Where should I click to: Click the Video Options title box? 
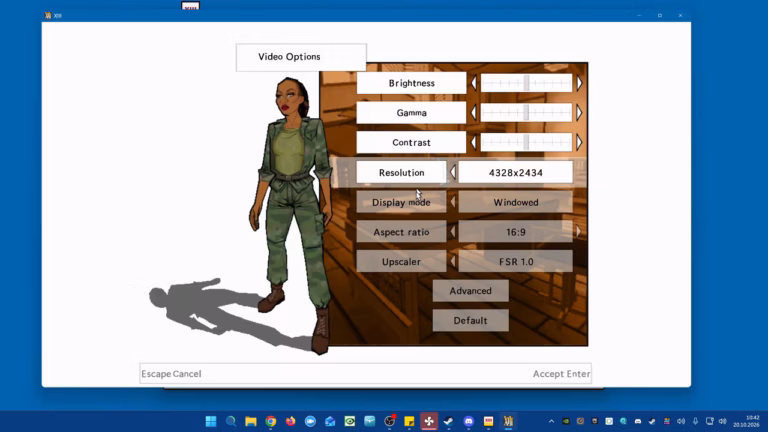301,57
